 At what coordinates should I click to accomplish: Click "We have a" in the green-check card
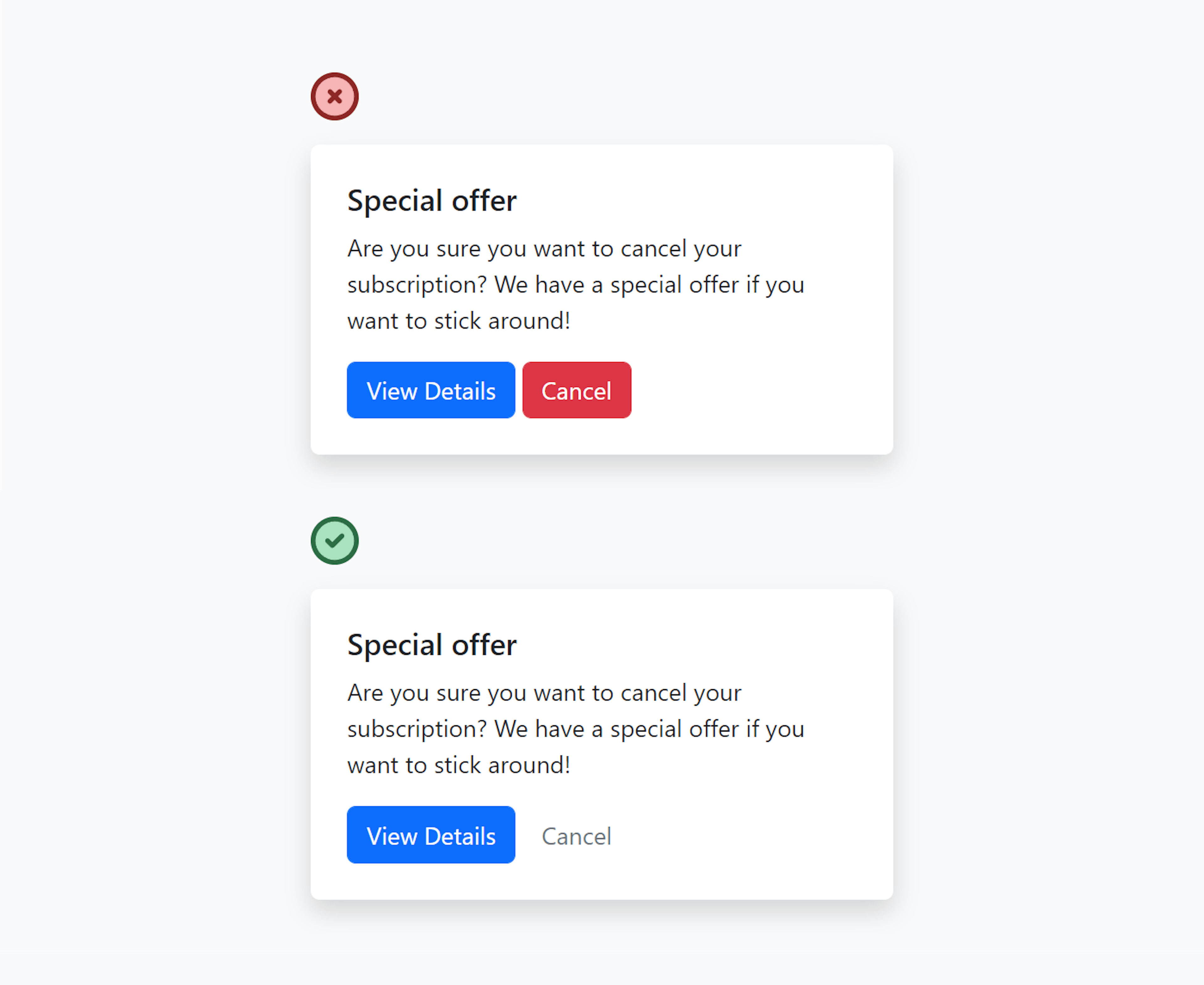pyautogui.click(x=548, y=729)
